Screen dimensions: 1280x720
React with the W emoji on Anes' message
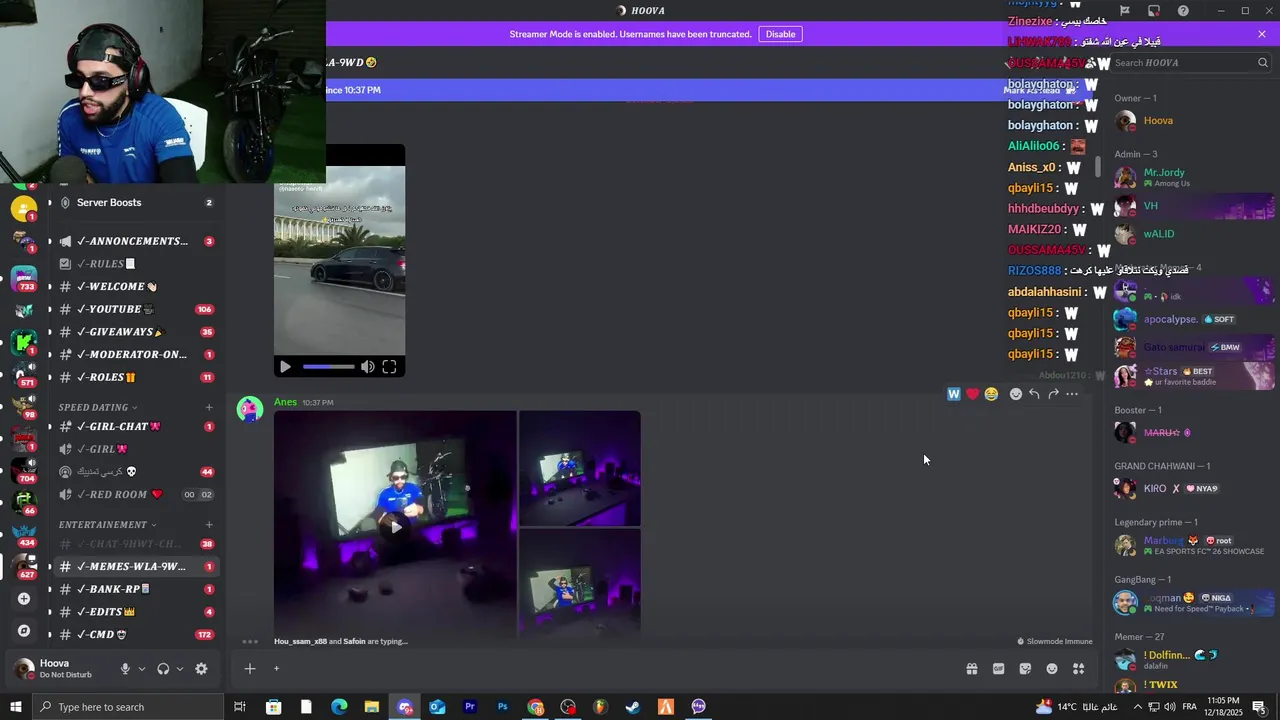(x=954, y=394)
